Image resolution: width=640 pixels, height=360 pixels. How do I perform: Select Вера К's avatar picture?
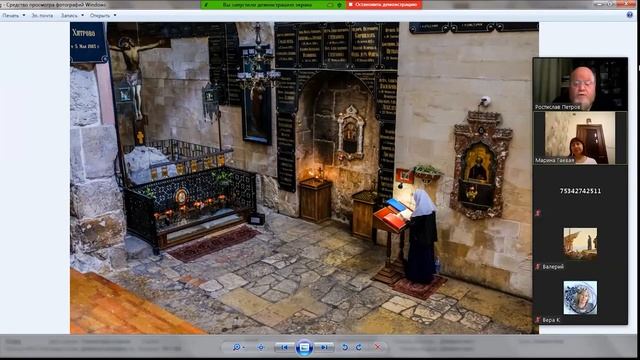tap(580, 298)
